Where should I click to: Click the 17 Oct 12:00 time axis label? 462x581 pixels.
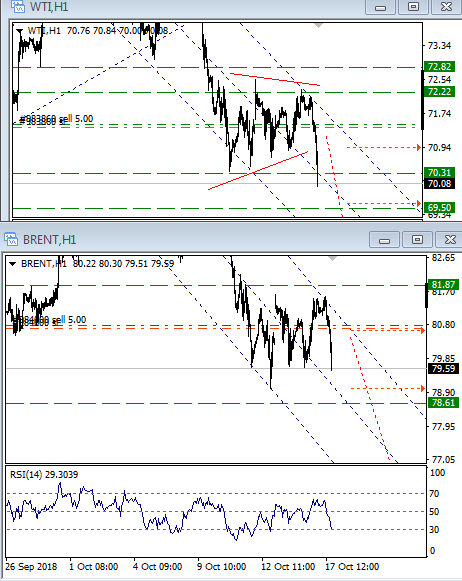point(352,567)
